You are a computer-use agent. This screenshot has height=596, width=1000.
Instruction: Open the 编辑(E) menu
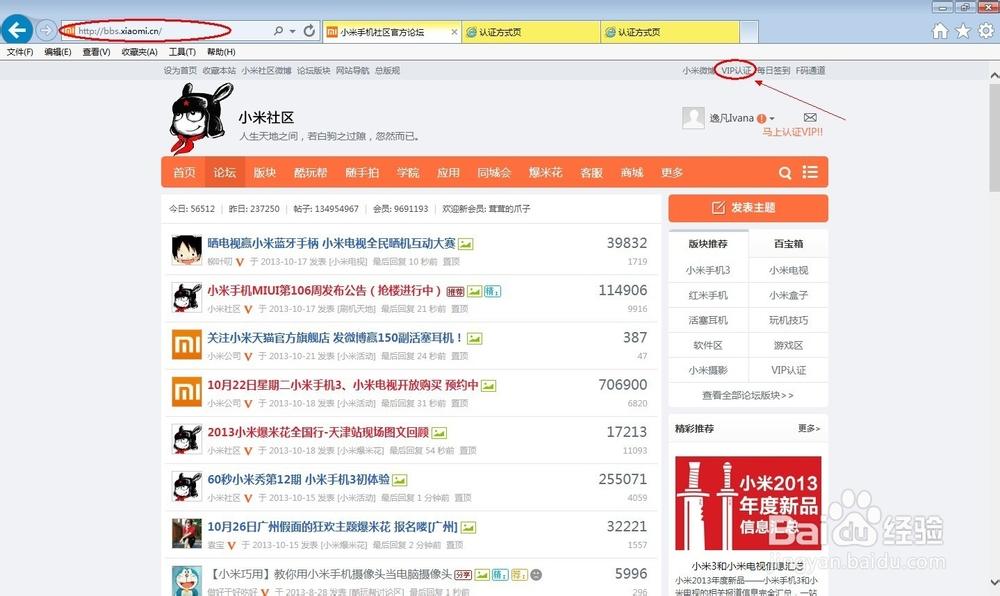click(57, 52)
